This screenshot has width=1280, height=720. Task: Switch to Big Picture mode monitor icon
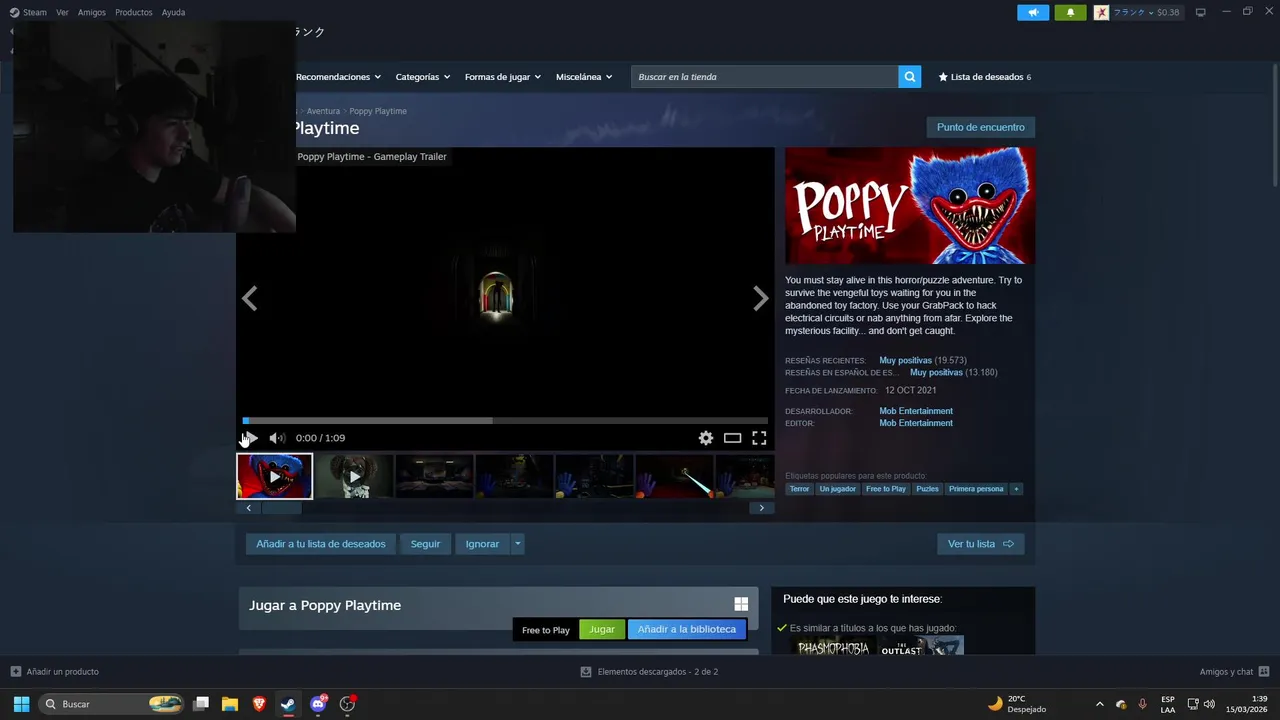[1201, 12]
